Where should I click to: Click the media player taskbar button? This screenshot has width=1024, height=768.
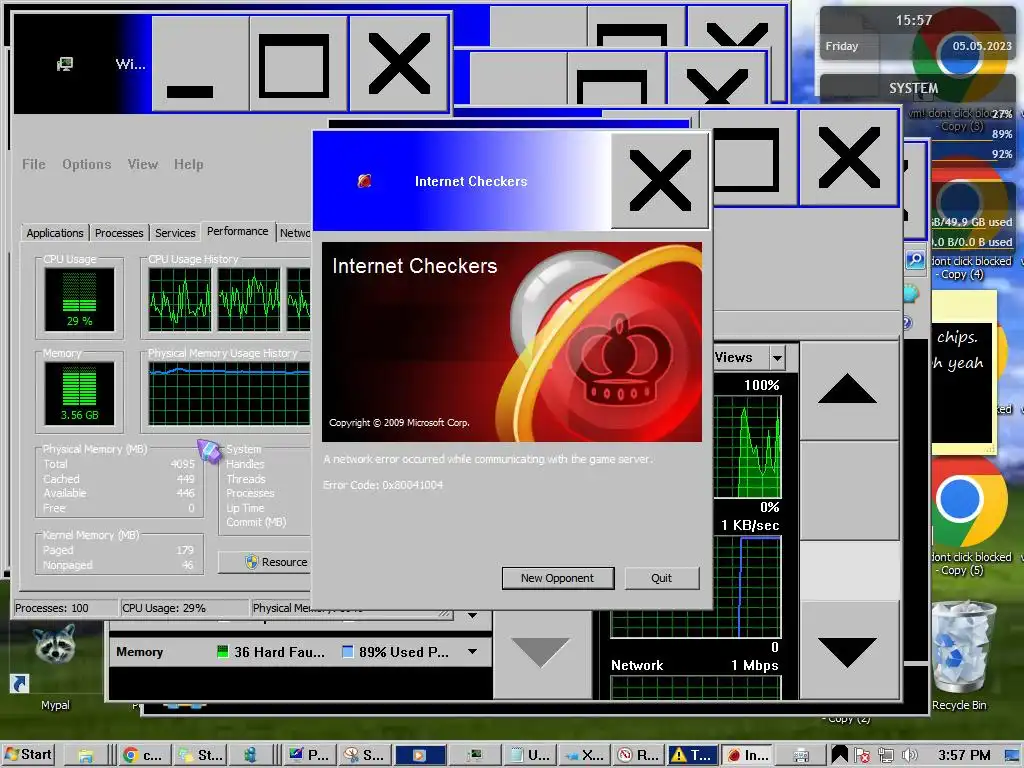[x=420, y=755]
